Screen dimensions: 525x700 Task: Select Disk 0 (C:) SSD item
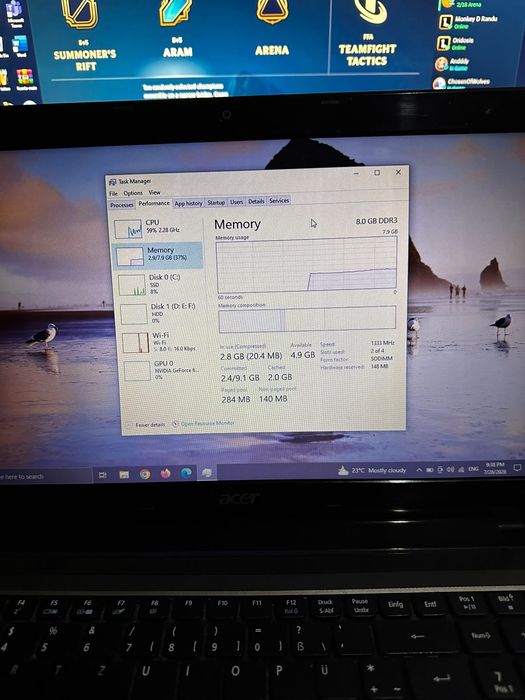click(160, 284)
